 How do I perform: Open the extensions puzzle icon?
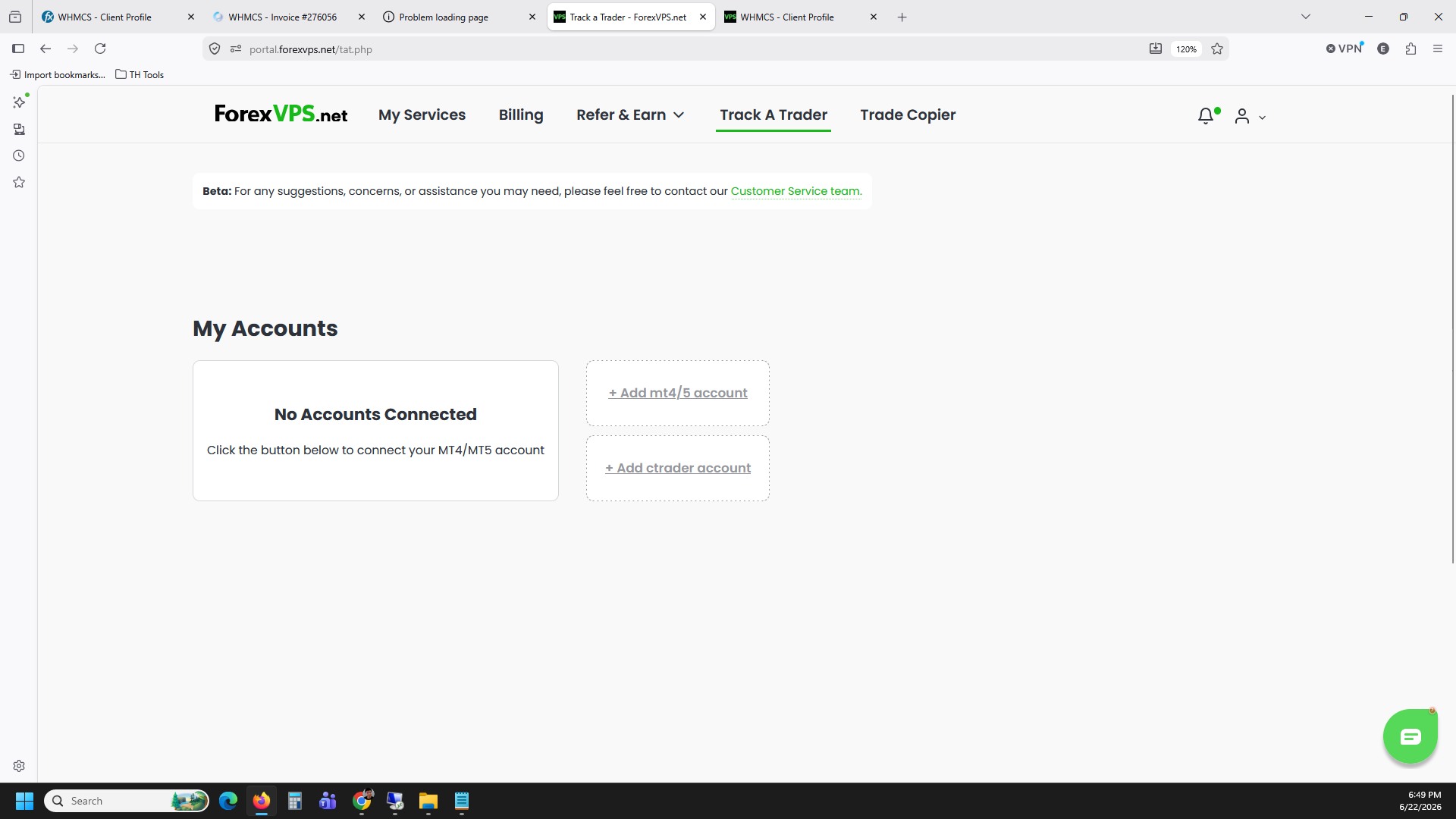(1410, 49)
